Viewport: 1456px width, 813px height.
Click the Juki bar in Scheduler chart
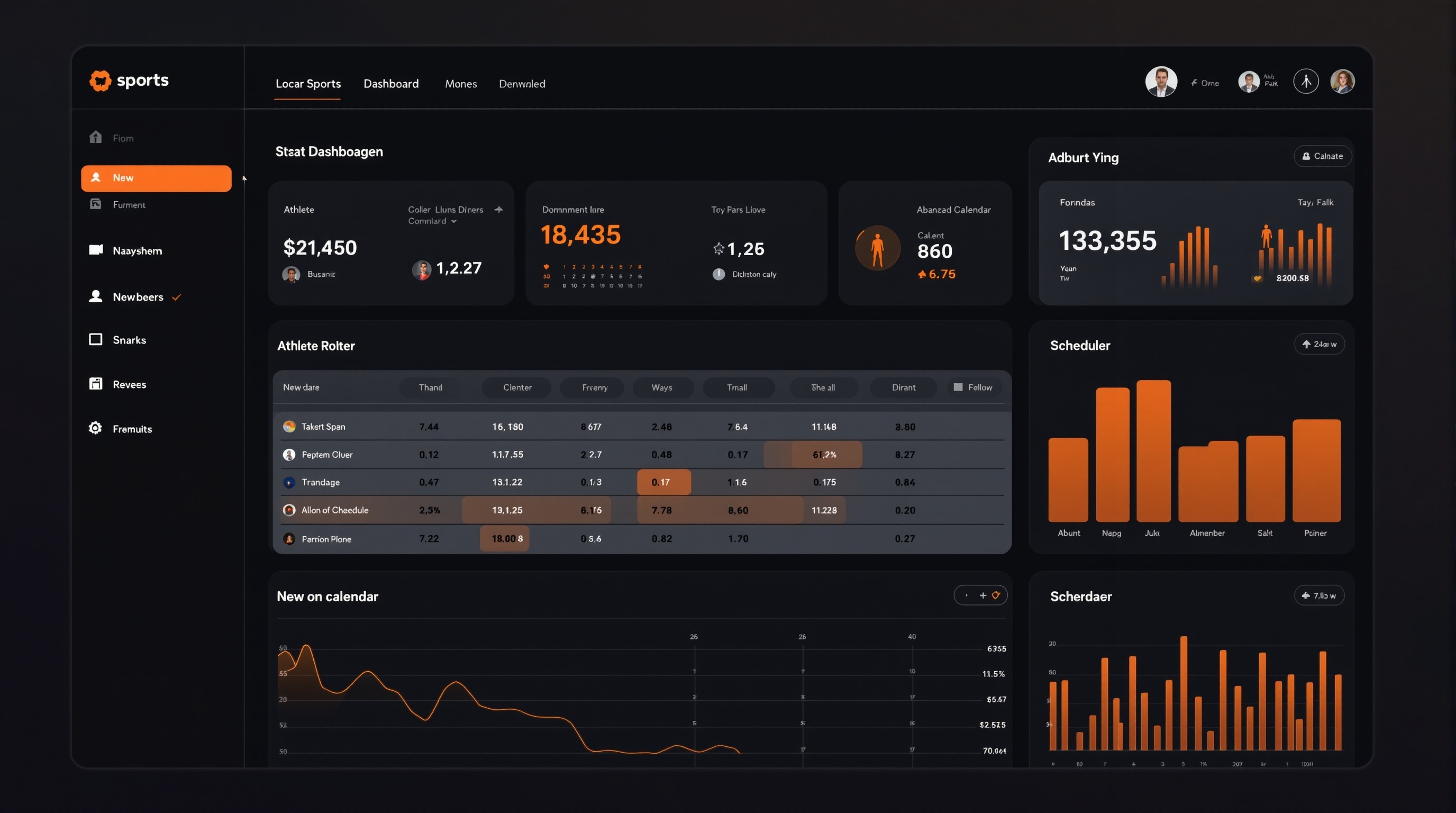(x=1153, y=450)
